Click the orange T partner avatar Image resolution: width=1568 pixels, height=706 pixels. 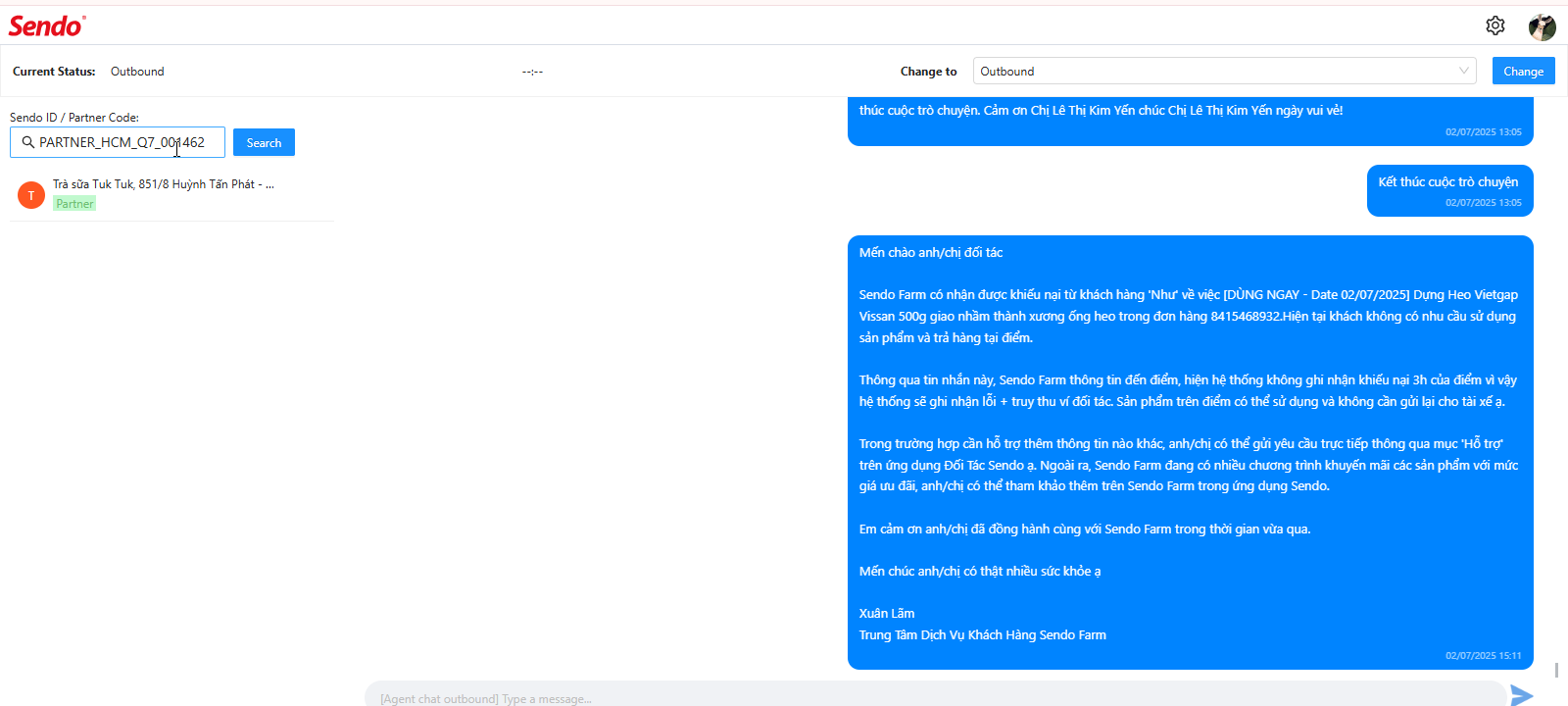point(31,195)
